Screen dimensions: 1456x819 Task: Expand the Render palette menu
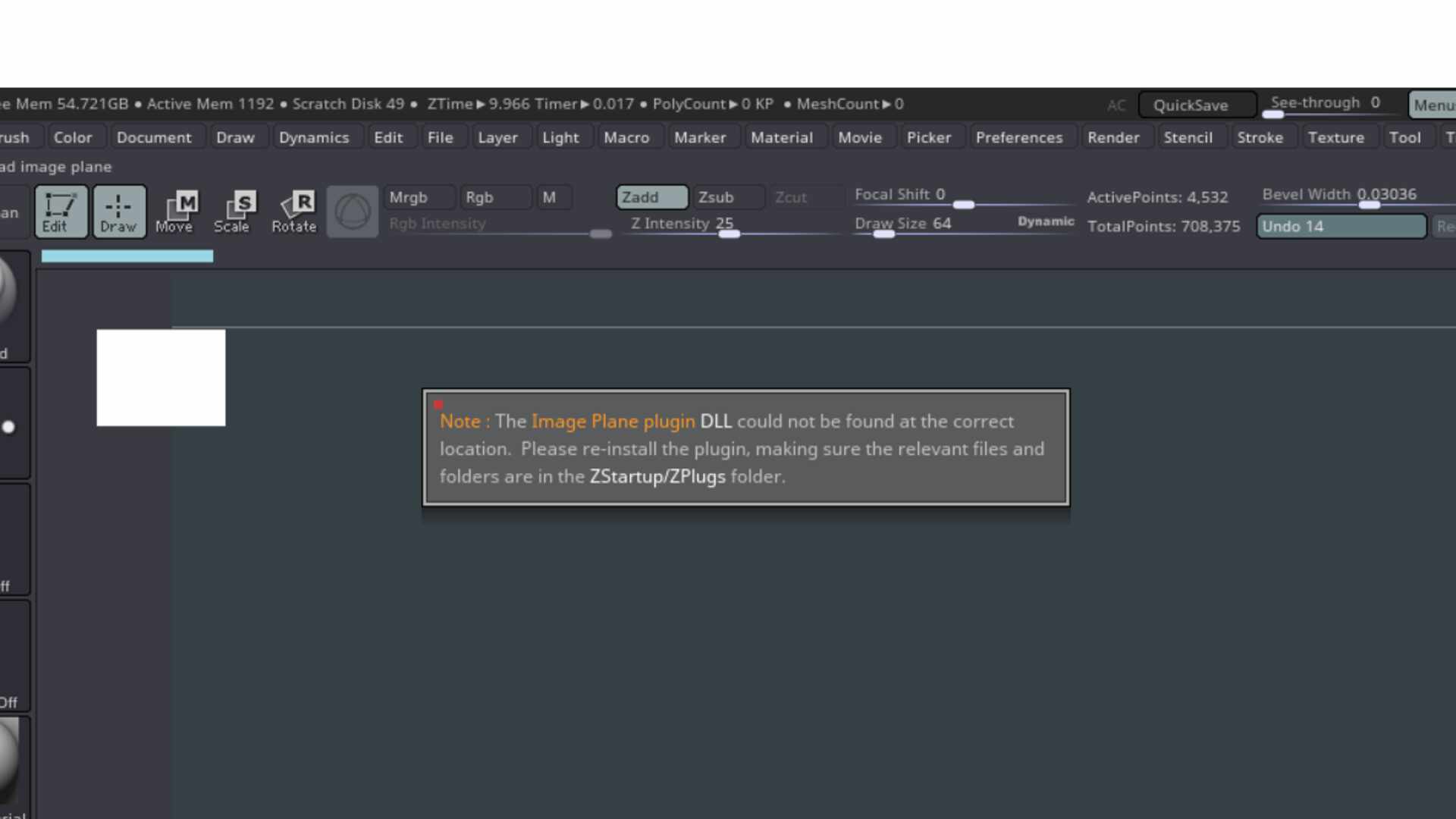1112,137
